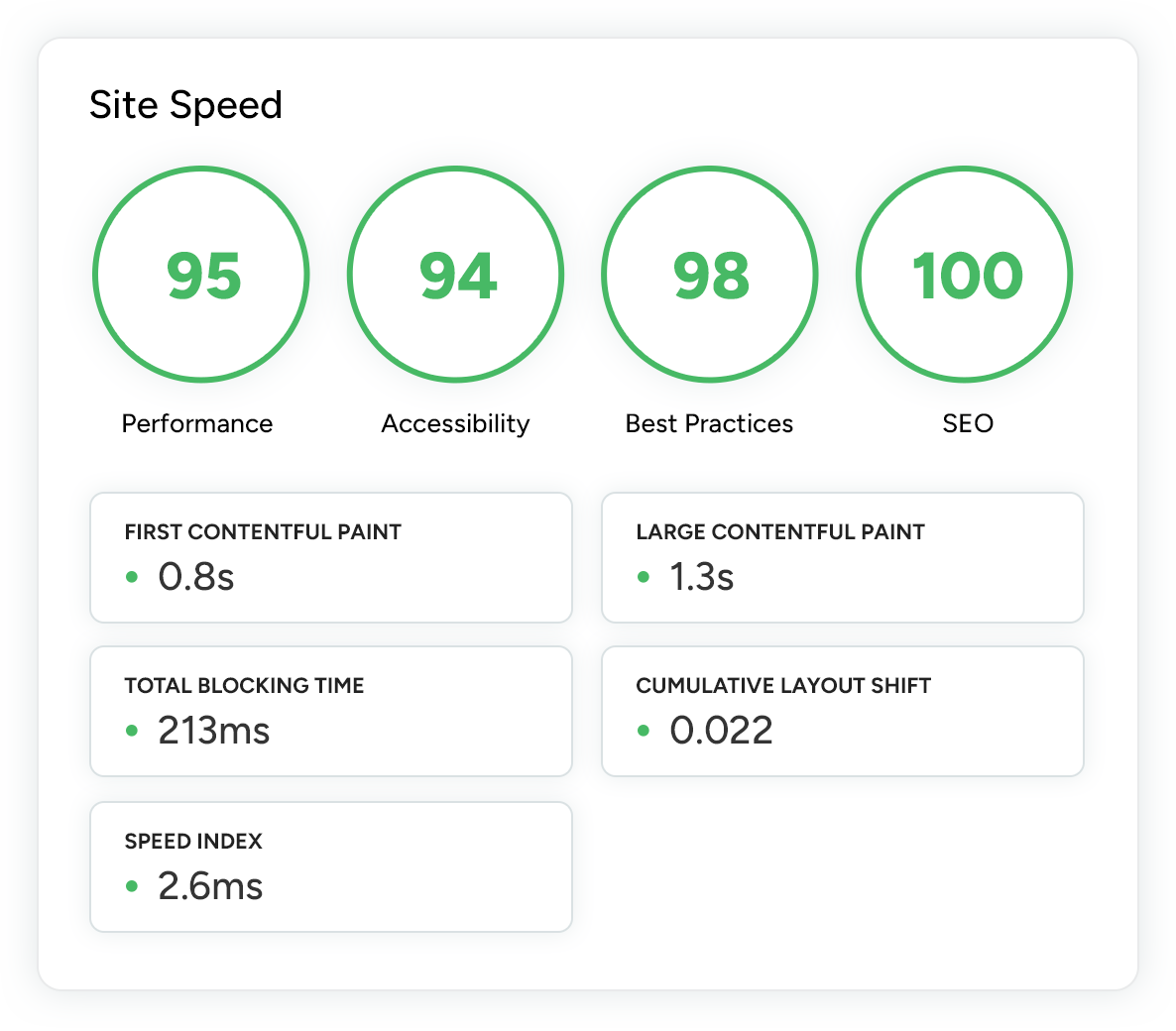Screen dimensions: 1176x1031
Task: Select the Speed Index card title
Action: [193, 842]
